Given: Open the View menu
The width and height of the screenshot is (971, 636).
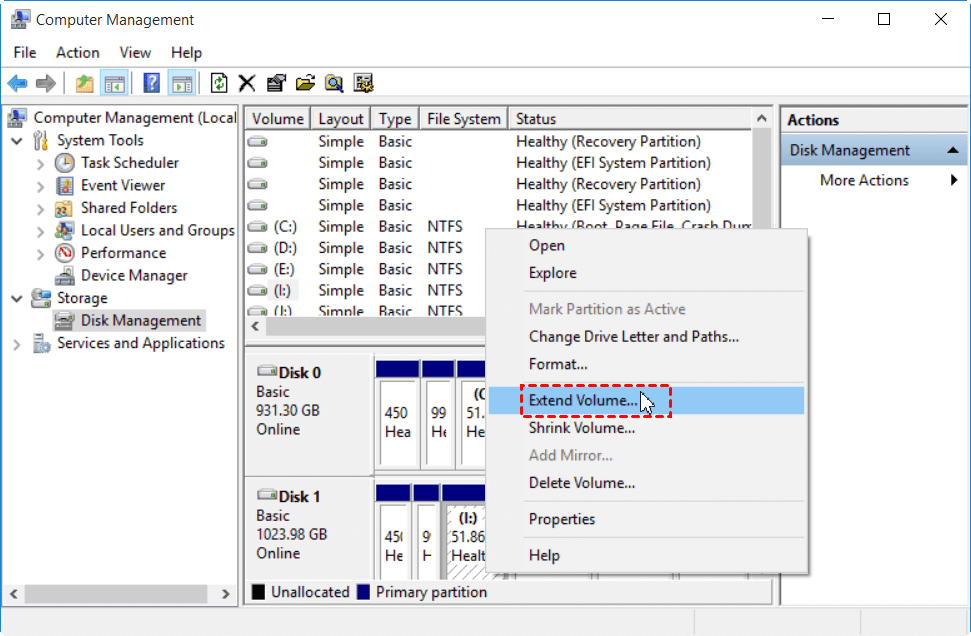Looking at the screenshot, I should click(x=135, y=53).
